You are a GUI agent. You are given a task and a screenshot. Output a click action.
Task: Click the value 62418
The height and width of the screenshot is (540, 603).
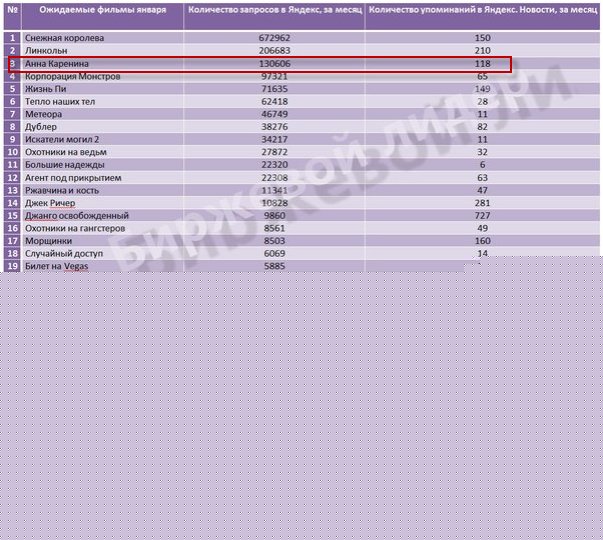(x=274, y=102)
